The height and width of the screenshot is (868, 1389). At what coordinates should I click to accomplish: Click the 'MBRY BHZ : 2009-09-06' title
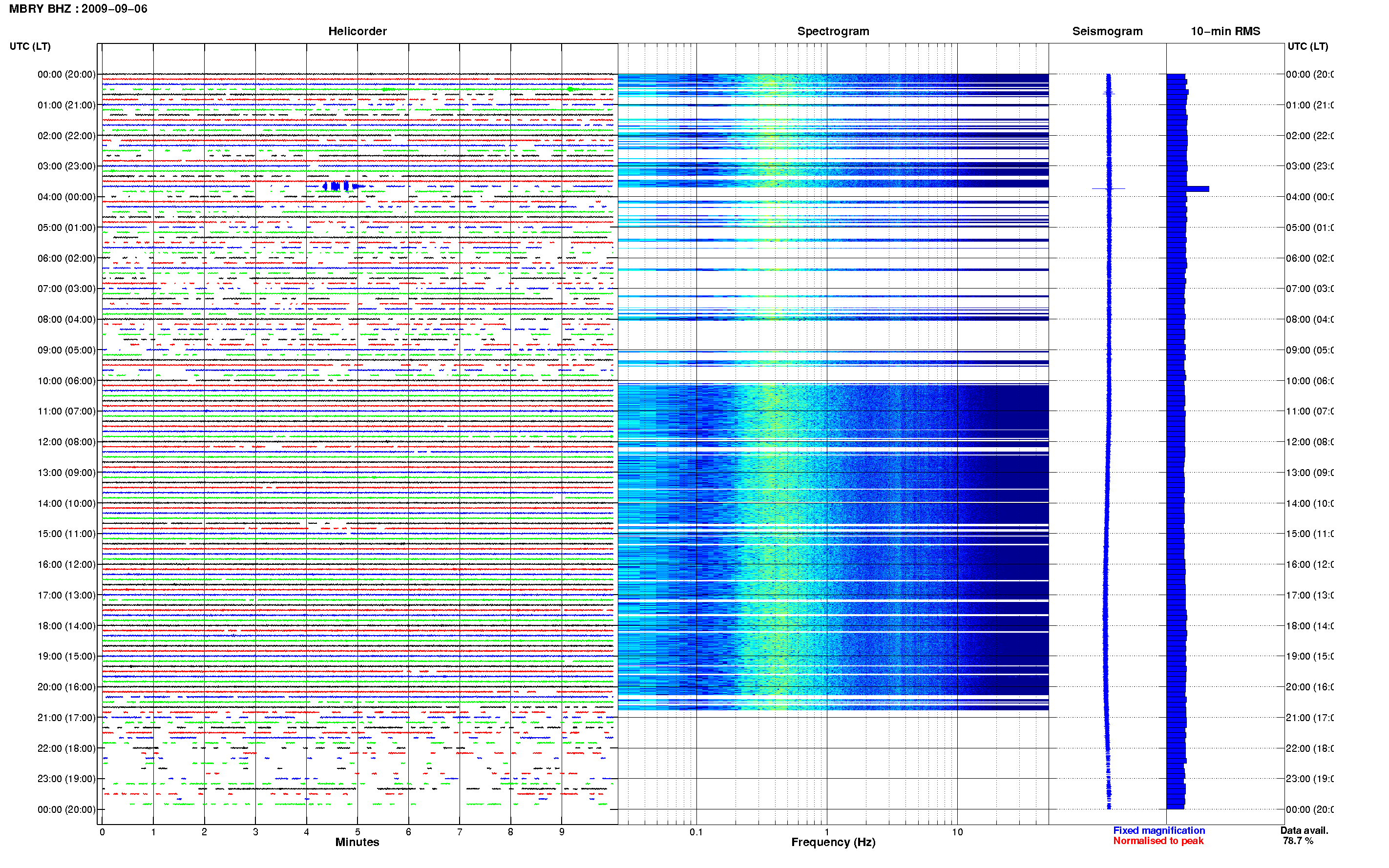[78, 9]
